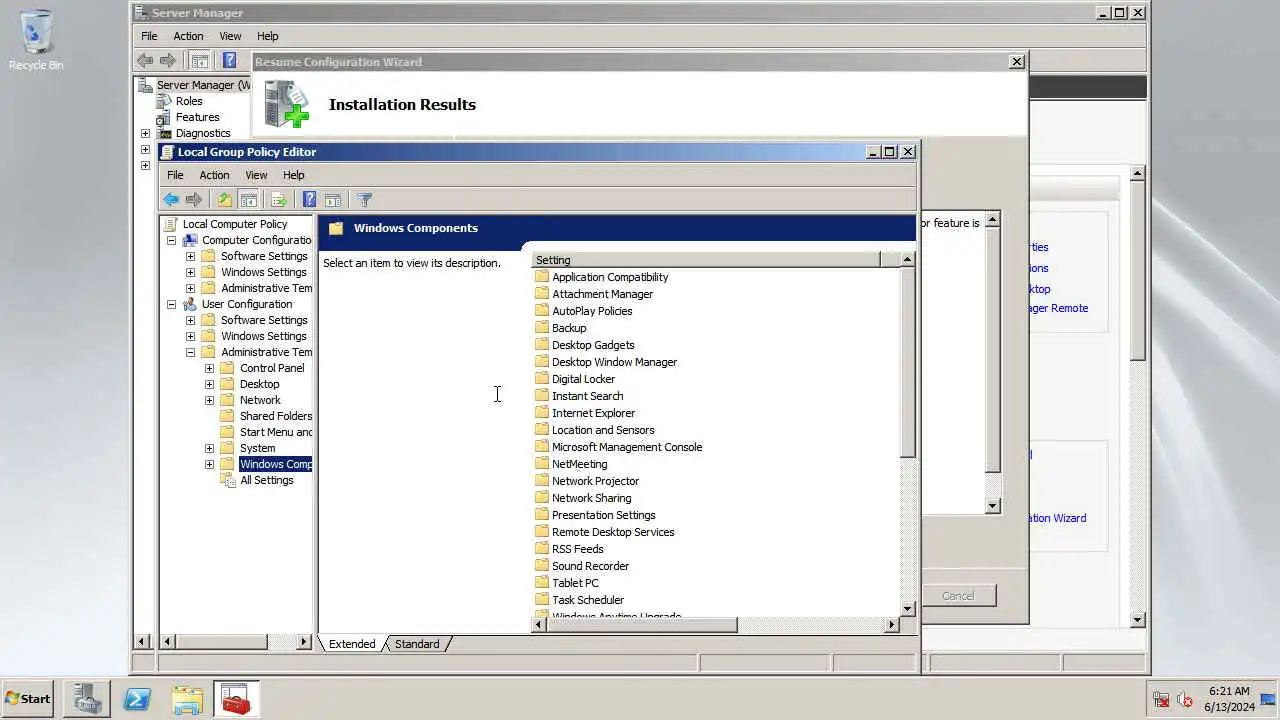
Task: Expand the Control Panel tree node
Action: pyautogui.click(x=209, y=368)
